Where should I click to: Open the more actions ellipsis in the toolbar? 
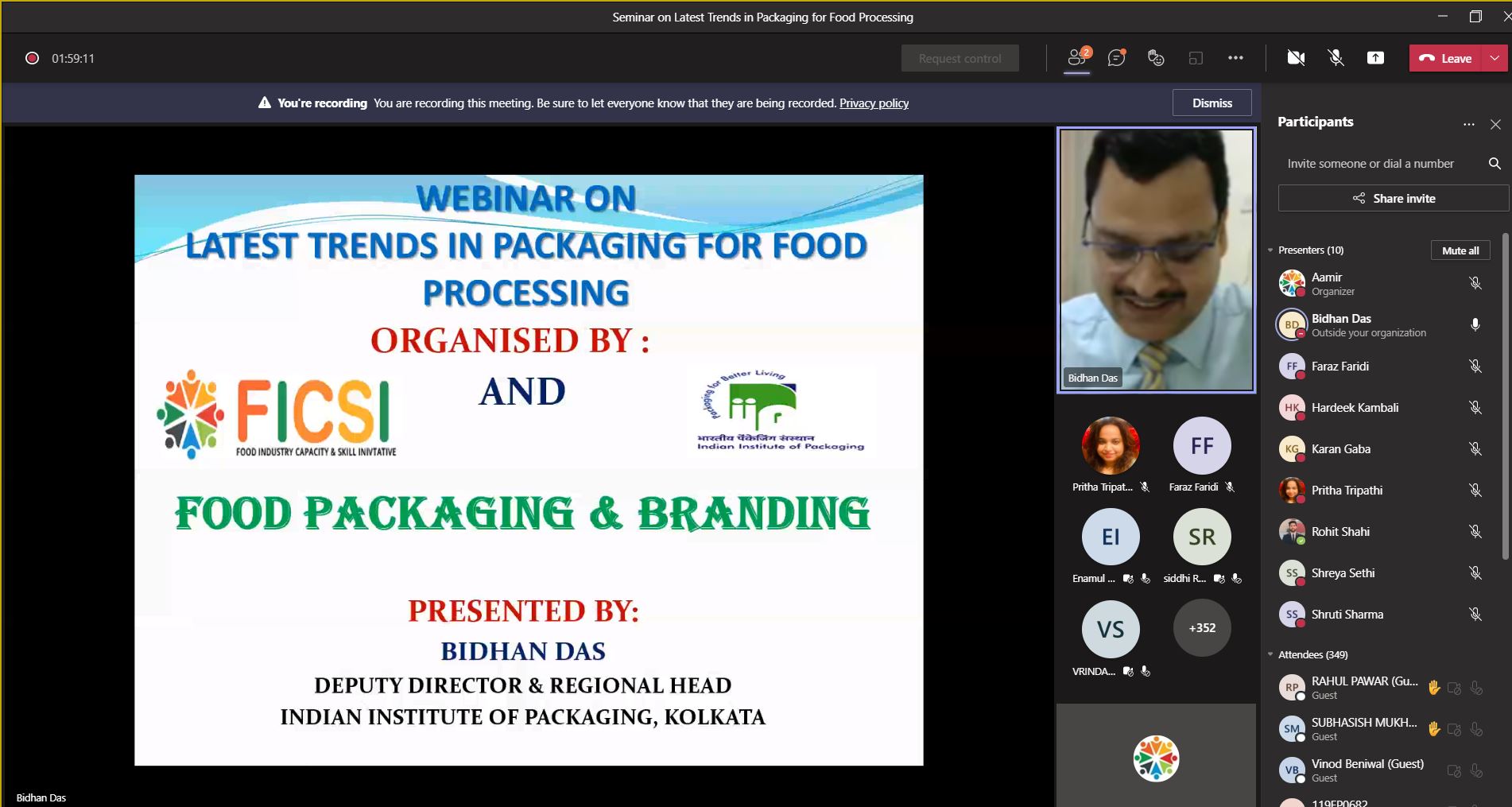coord(1236,58)
